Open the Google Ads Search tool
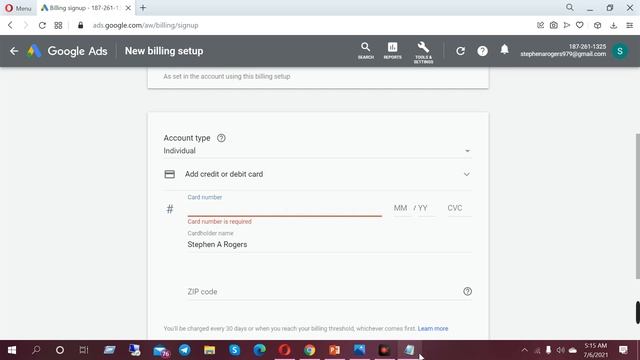Screen dimensions: 640x360 pos(366,51)
